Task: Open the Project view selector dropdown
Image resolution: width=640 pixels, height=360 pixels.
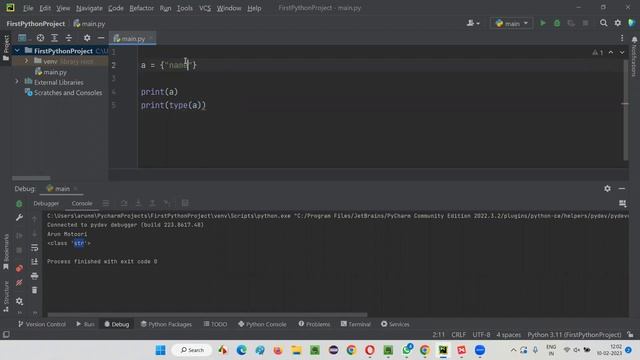Action: pos(23,38)
